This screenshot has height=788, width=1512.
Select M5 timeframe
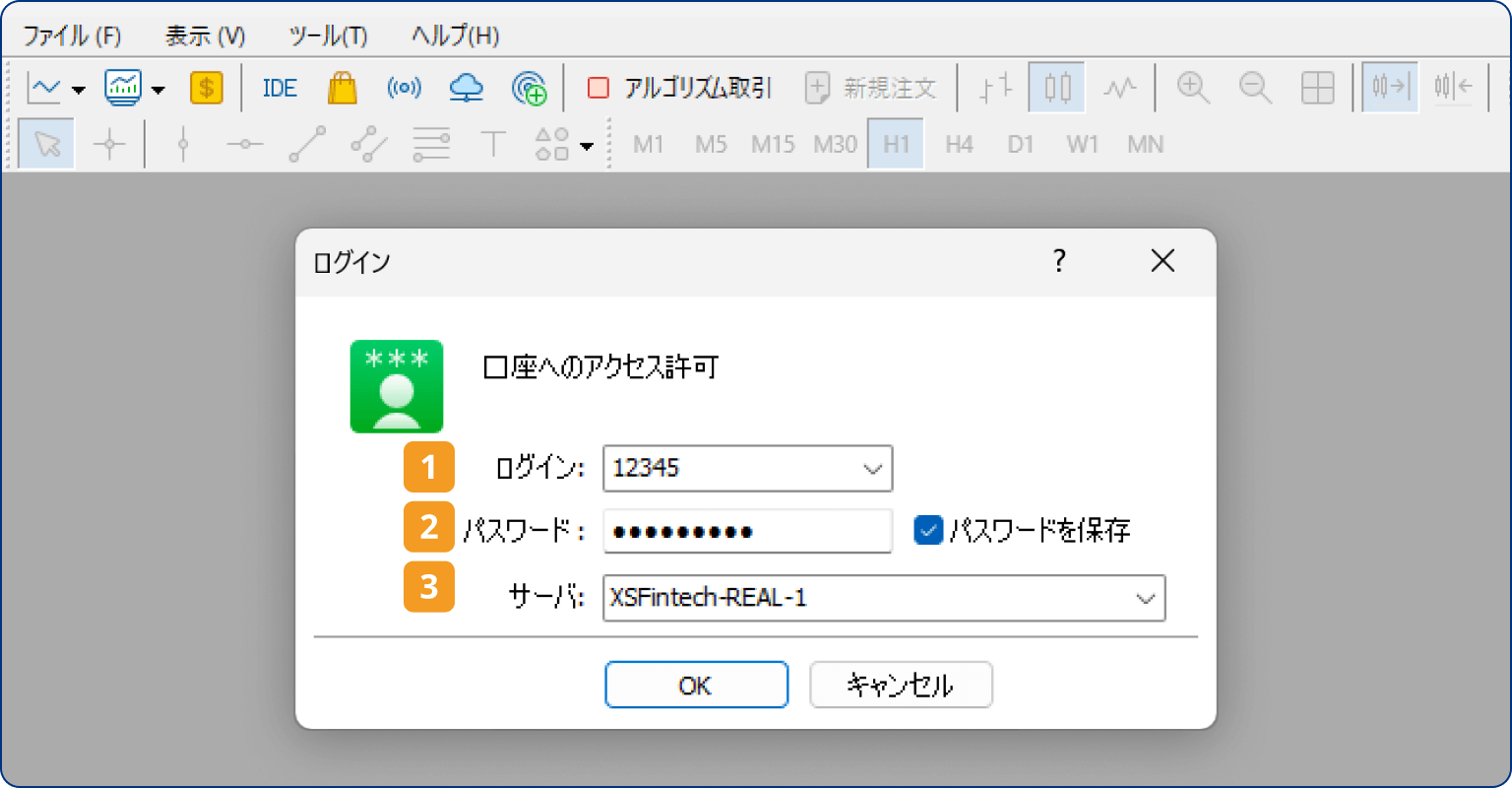click(x=710, y=145)
